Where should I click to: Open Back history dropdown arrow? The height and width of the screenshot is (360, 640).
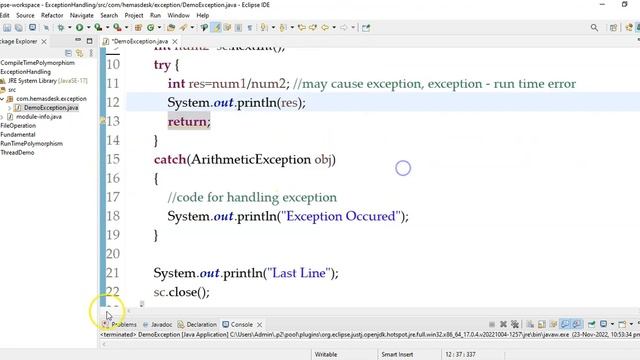click(334, 28)
